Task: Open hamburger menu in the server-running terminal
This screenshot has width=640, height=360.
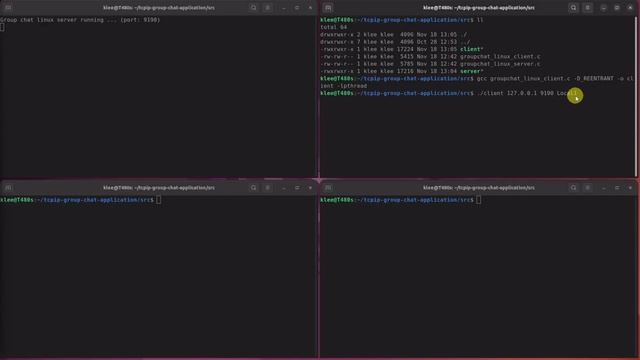Action: (268, 7)
